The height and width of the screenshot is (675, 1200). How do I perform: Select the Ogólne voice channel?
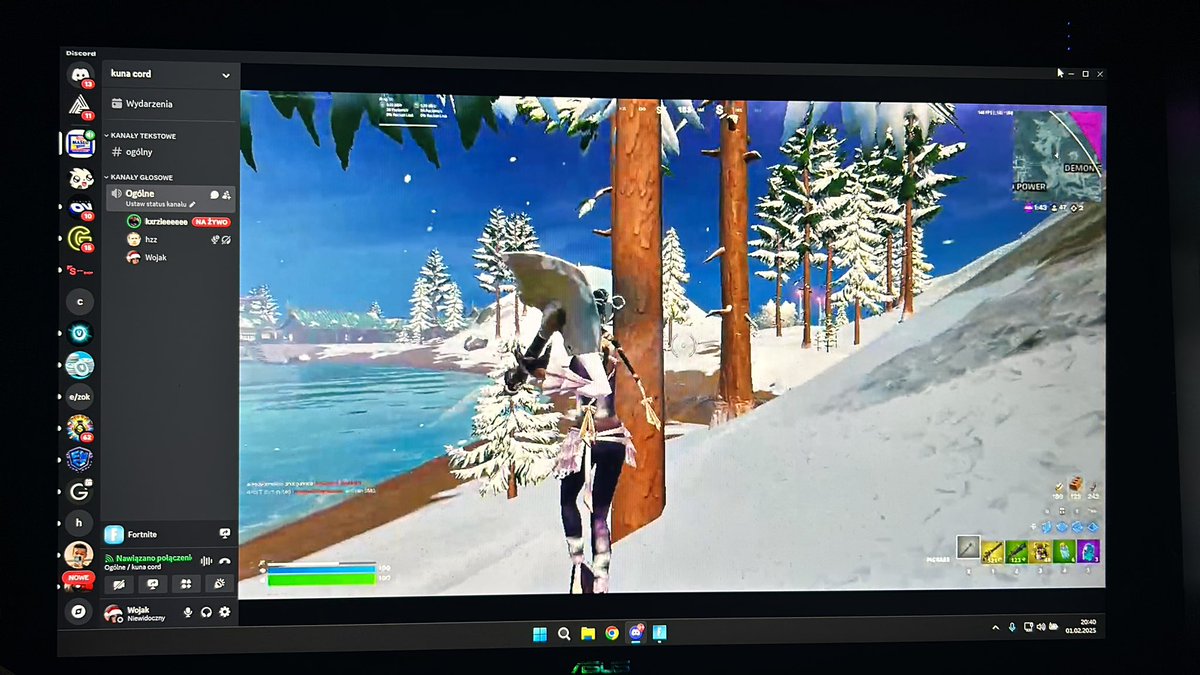tap(170, 197)
